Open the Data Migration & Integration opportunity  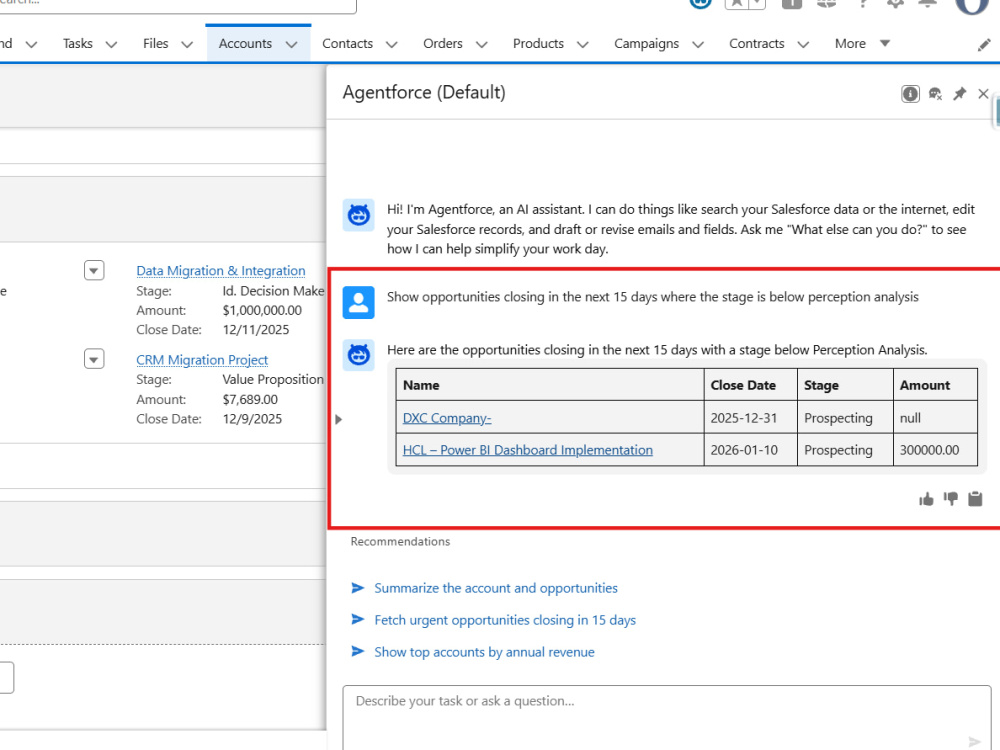coord(221,270)
